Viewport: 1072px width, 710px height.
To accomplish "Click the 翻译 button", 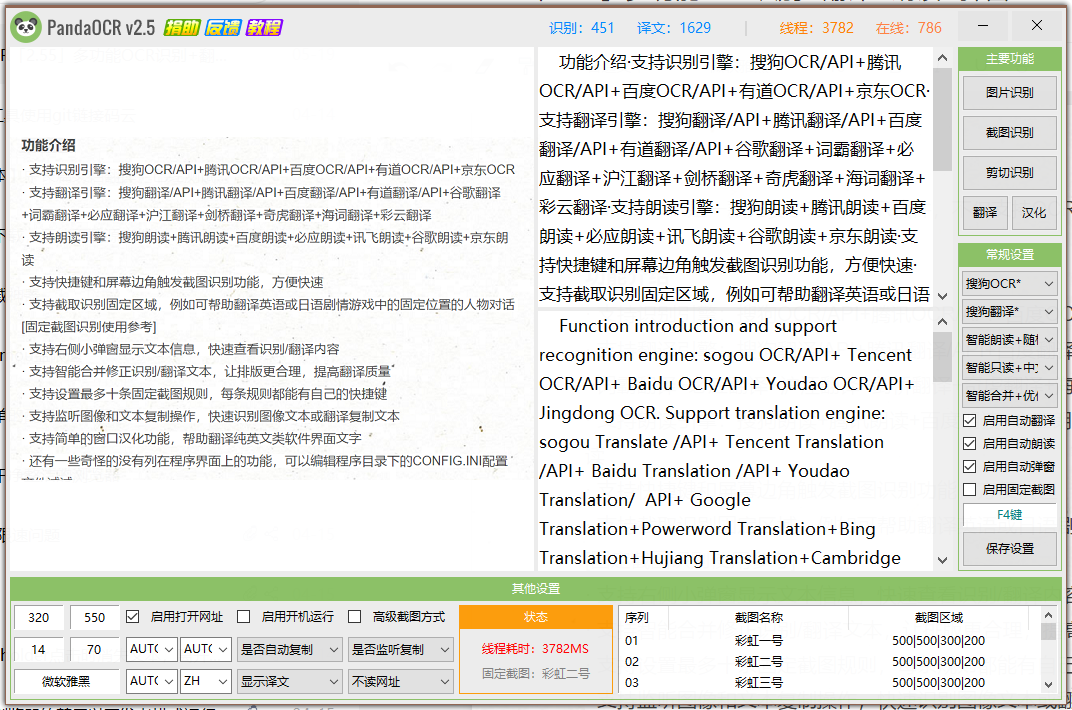I will pyautogui.click(x=985, y=213).
